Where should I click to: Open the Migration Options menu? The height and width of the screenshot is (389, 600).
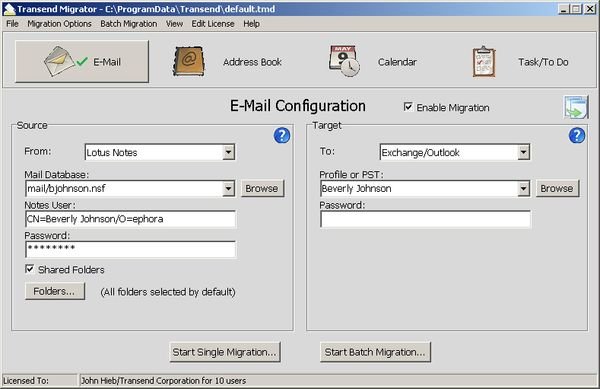[x=59, y=24]
